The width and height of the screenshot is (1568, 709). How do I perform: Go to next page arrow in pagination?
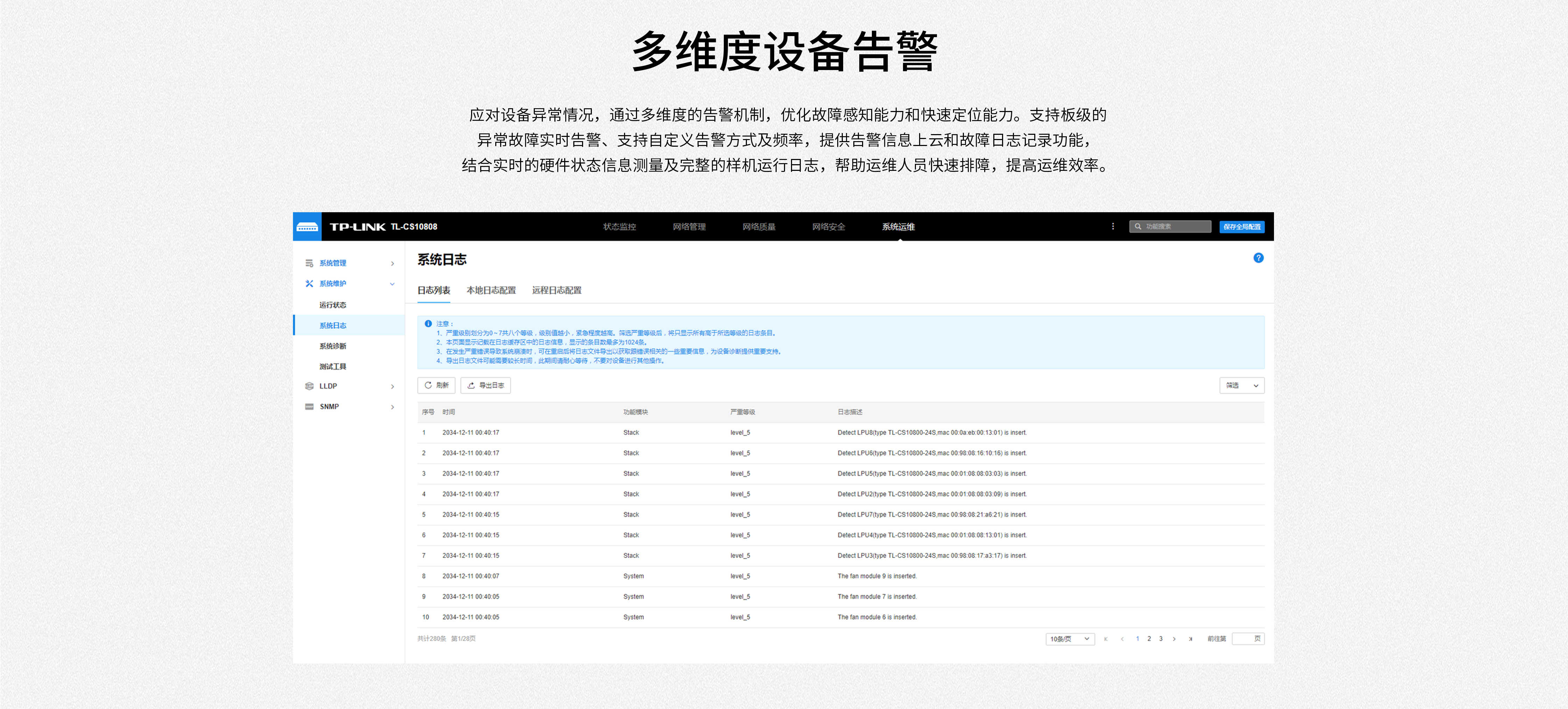pyautogui.click(x=1174, y=639)
